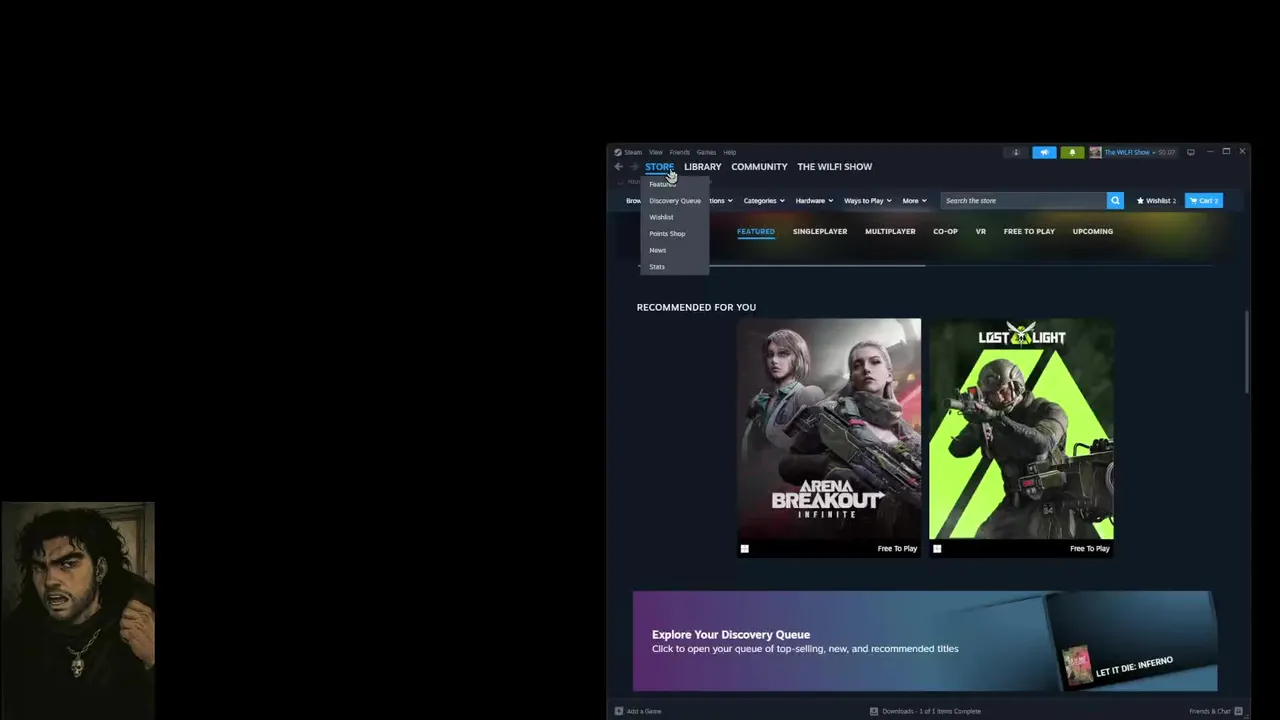This screenshot has width=1280, height=720.
Task: Open Downloads - 1 of 1 Items Complete
Action: pos(931,711)
